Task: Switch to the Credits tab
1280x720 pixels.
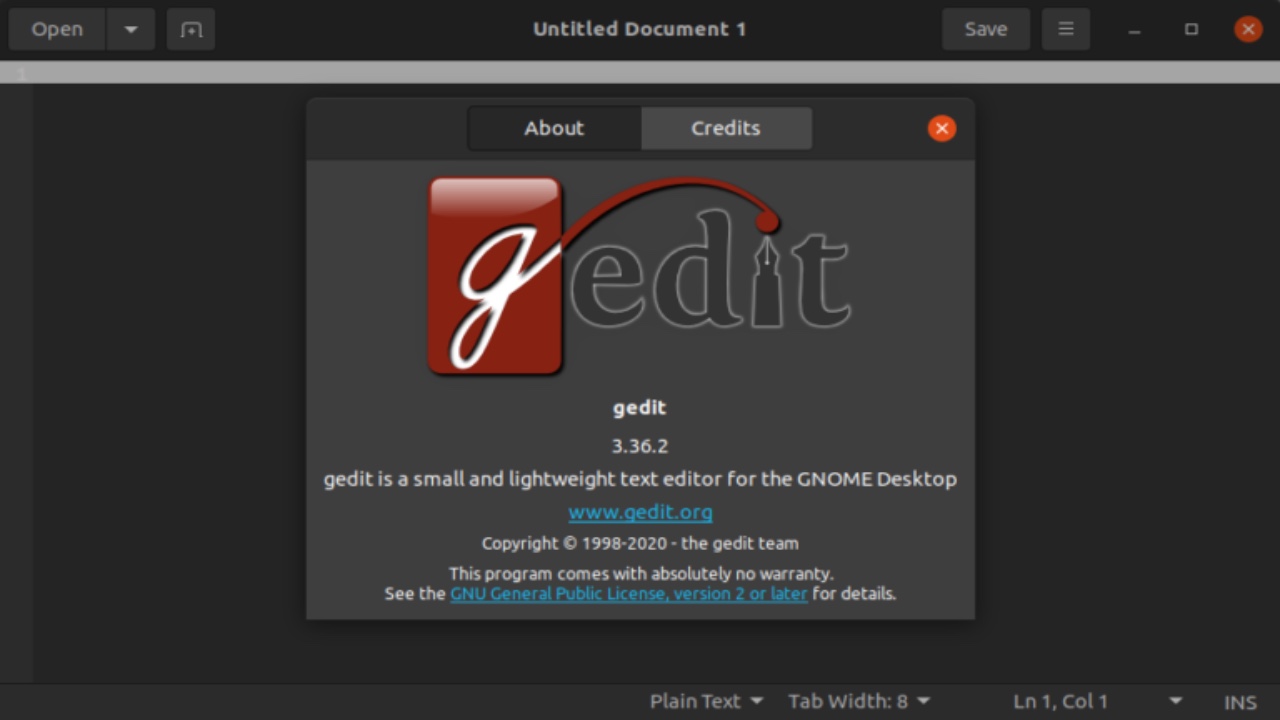Action: [x=726, y=128]
